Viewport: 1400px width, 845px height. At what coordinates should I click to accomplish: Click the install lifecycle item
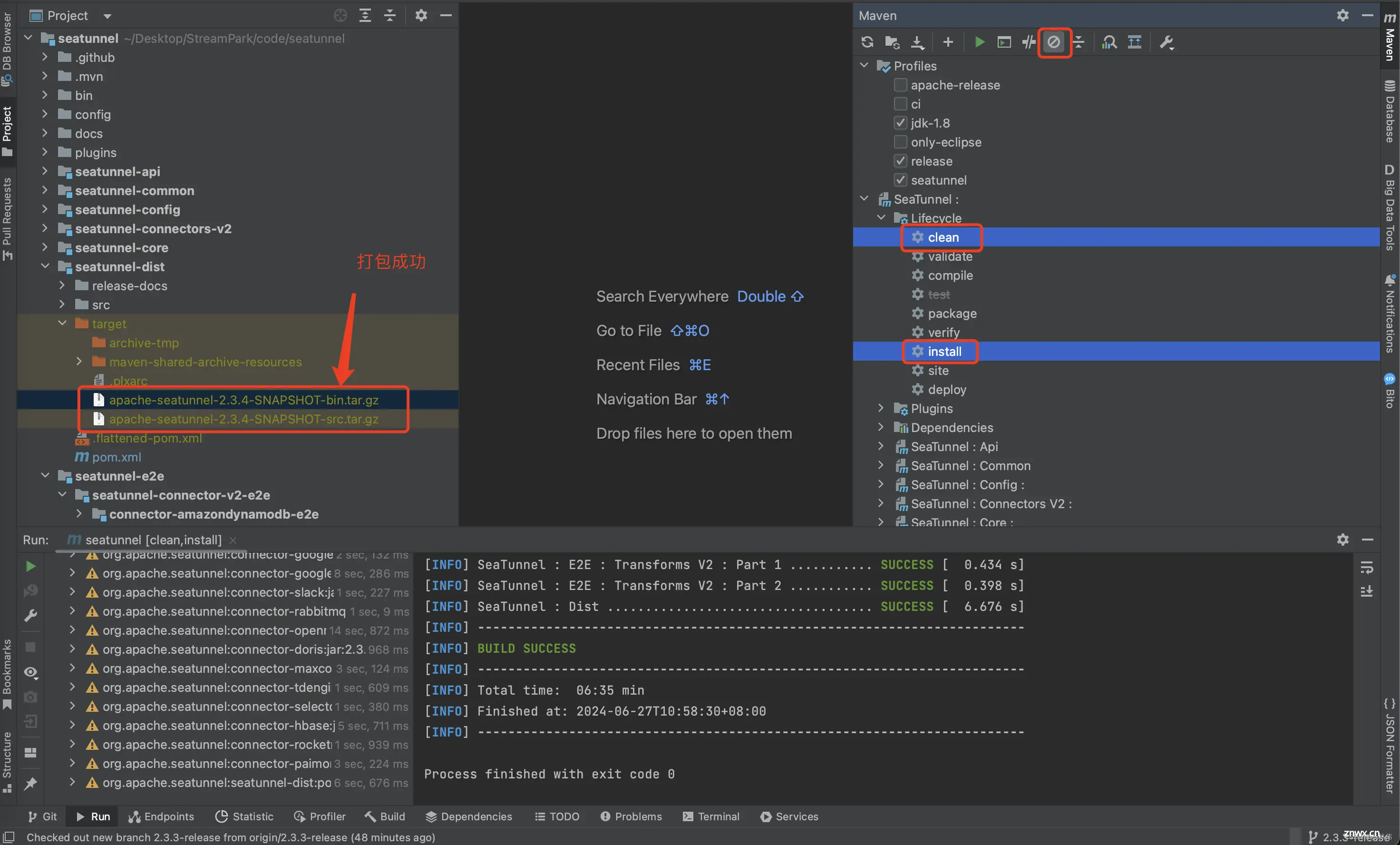pyautogui.click(x=944, y=351)
